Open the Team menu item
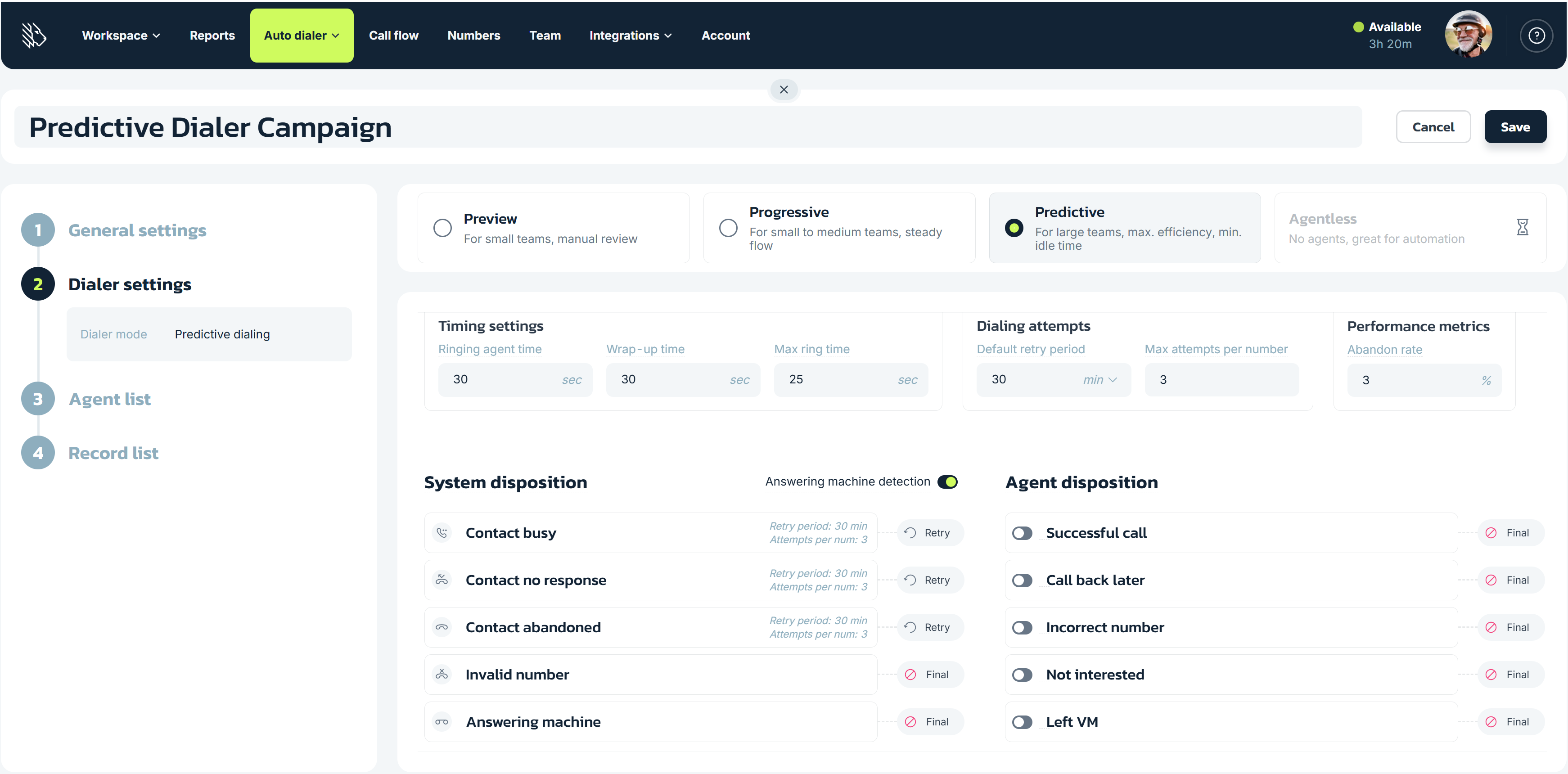 pyautogui.click(x=545, y=35)
